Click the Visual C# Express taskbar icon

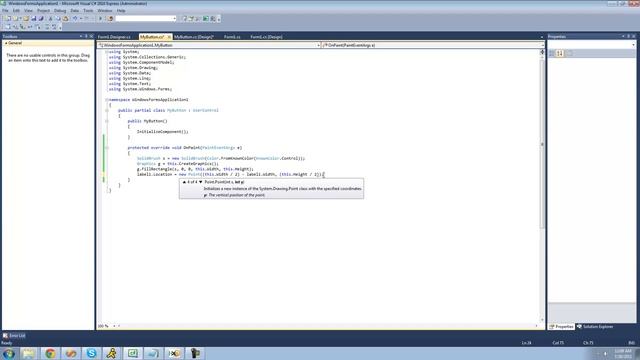pos(133,353)
